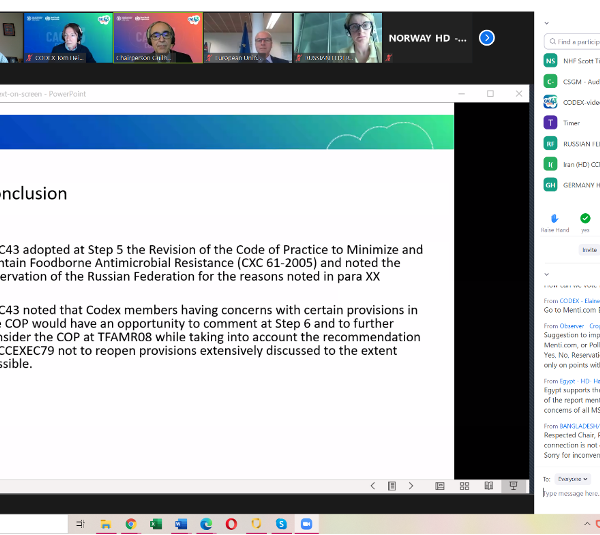Click the Find a participant search box
Viewport: 600px width, 535px height.
click(x=577, y=42)
